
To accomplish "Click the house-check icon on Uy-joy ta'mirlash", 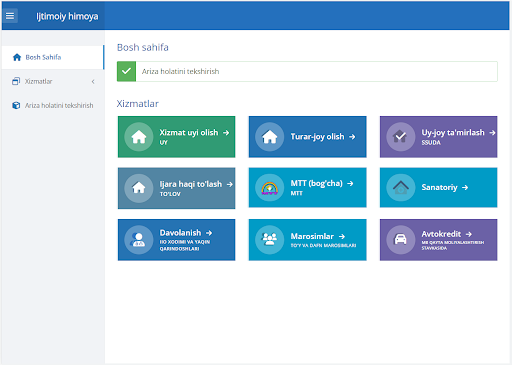I will pos(400,137).
